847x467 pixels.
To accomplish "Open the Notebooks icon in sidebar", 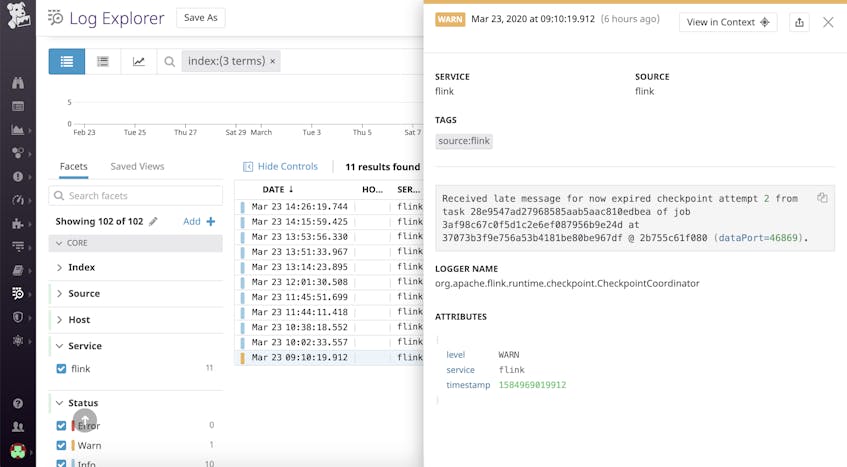I will click(x=18, y=270).
